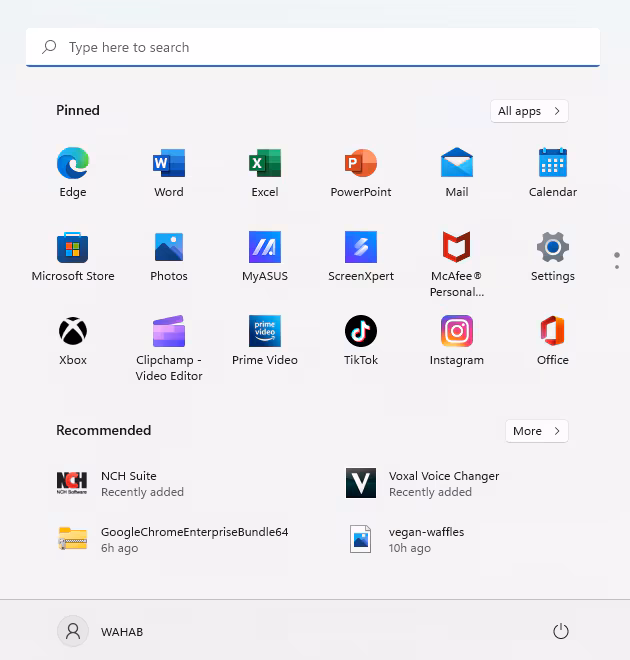Click the power button icon
The height and width of the screenshot is (660, 630).
point(561,631)
